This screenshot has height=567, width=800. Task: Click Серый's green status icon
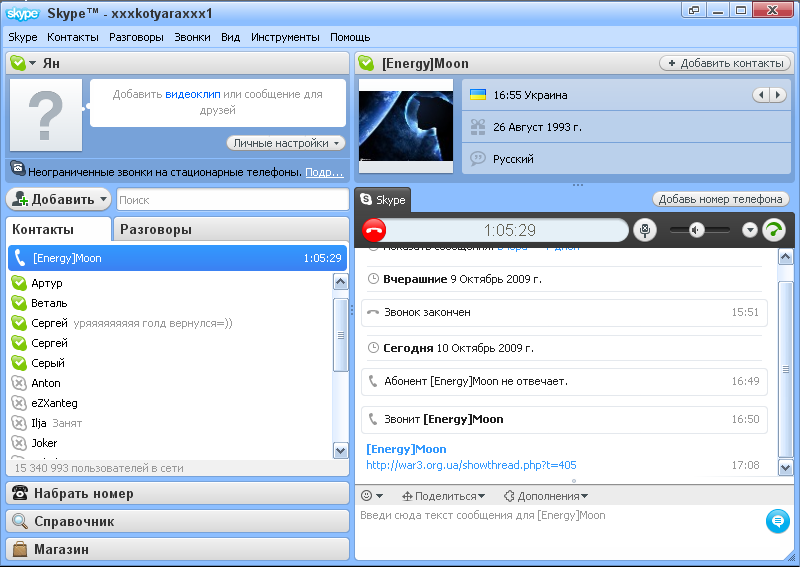click(x=19, y=363)
